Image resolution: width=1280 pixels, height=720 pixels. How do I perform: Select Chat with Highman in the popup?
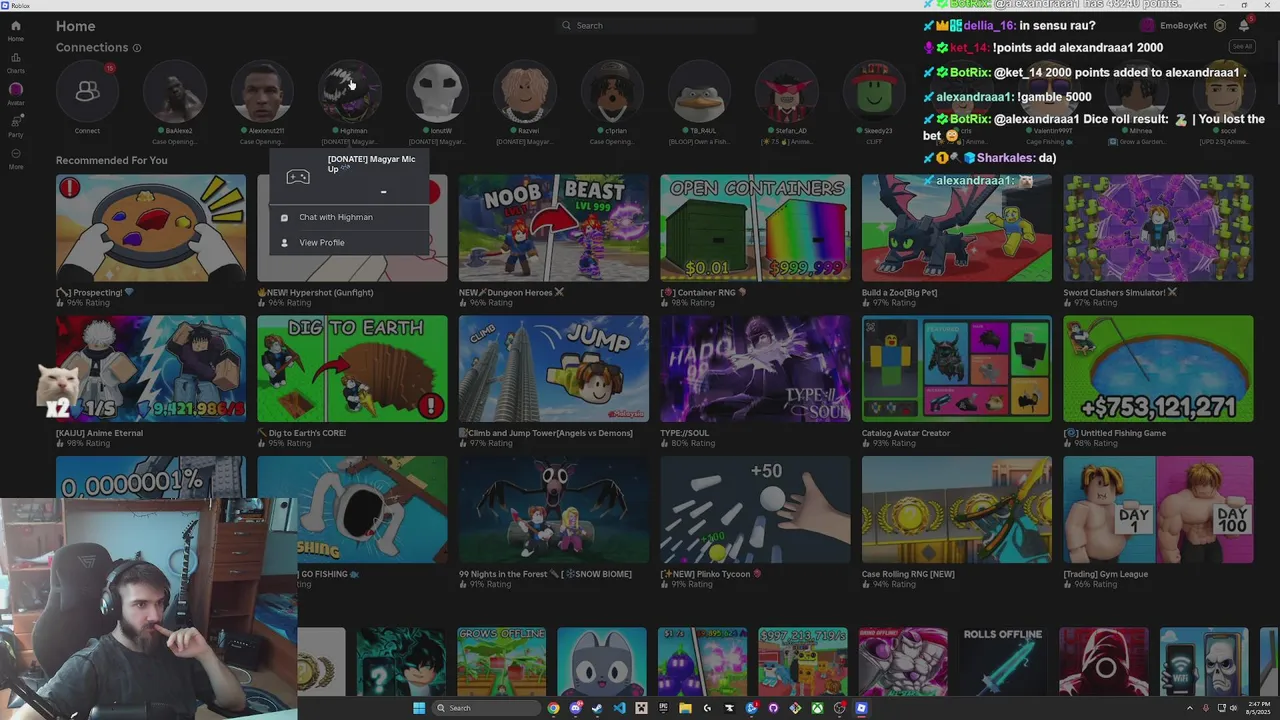coord(349,217)
